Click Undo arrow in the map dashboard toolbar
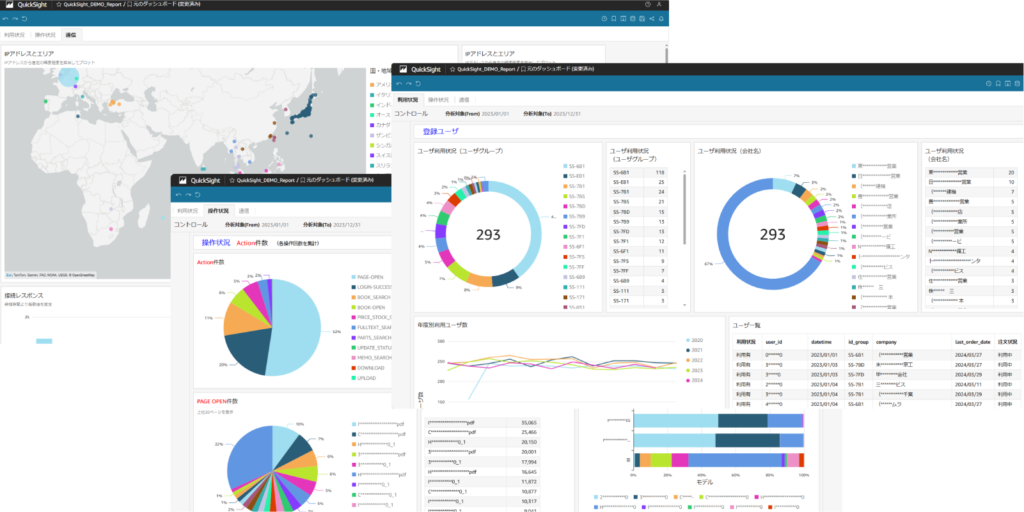 (x=8, y=18)
